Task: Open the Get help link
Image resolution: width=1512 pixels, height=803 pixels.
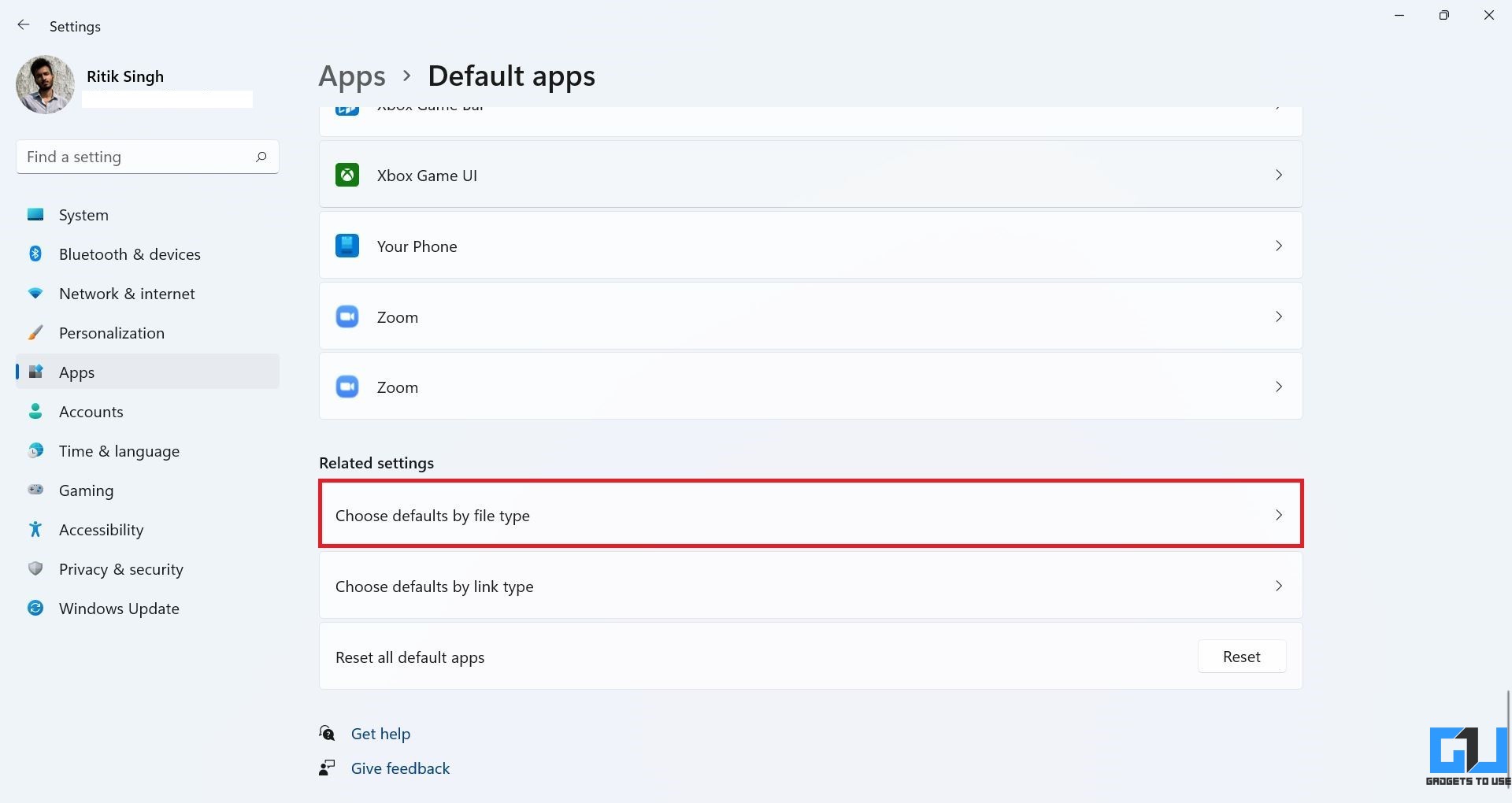Action: coord(380,734)
